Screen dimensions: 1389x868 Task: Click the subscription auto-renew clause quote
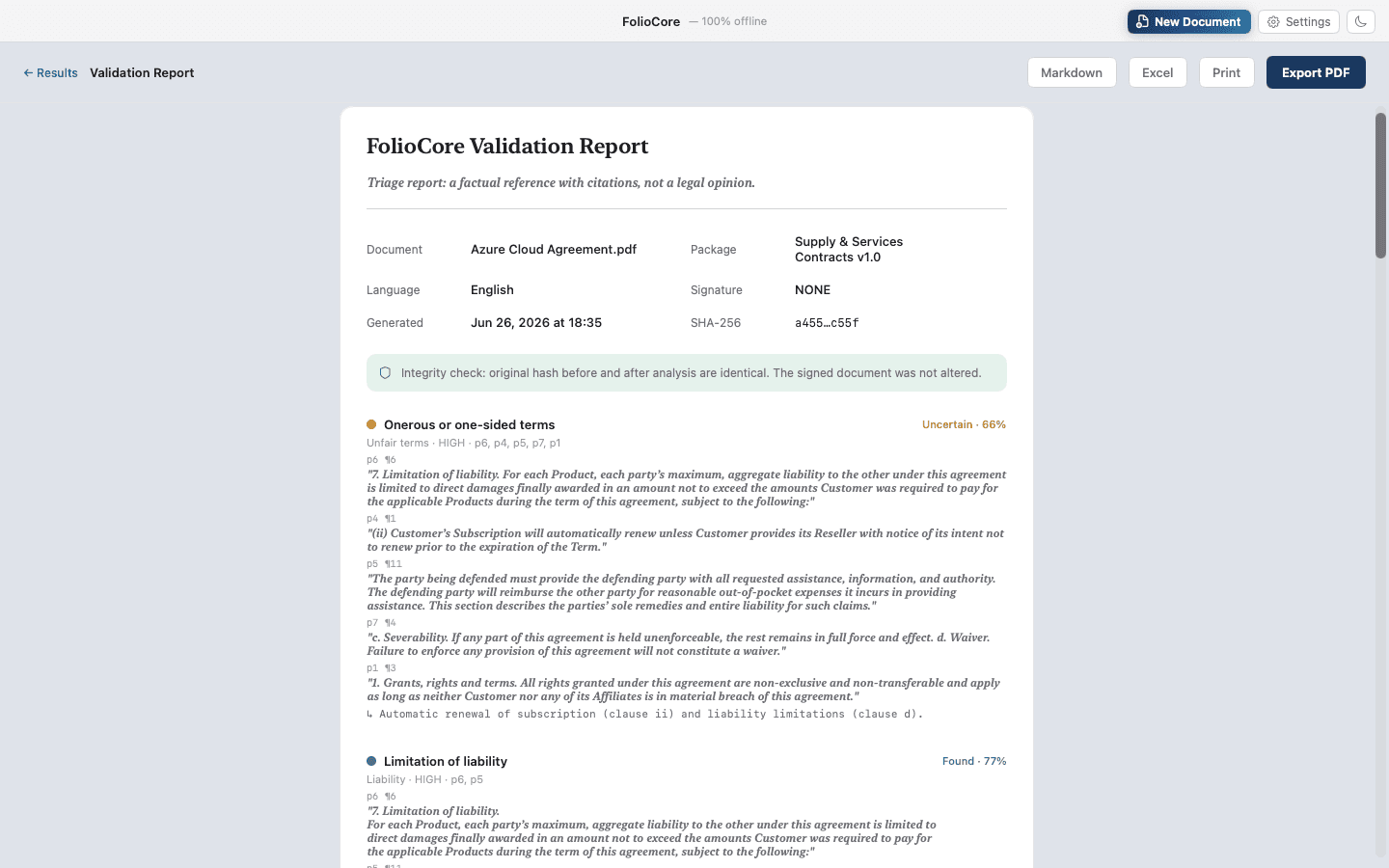(685, 540)
